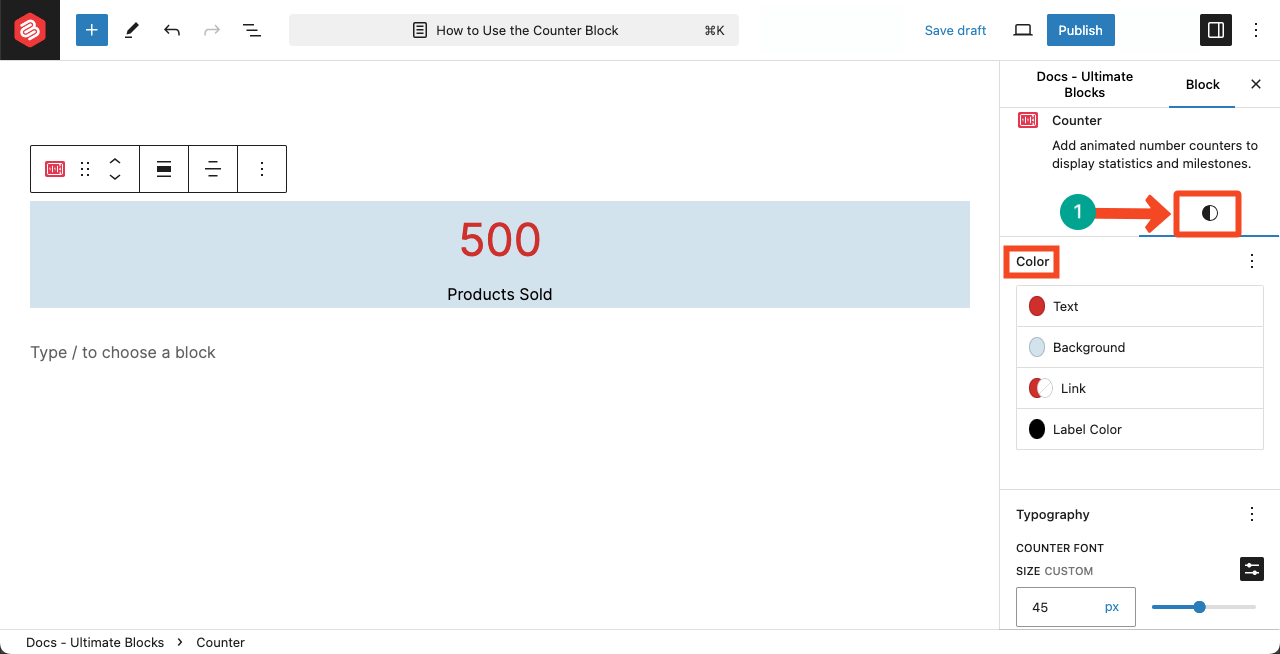Click the site logo in top-left corner

(30, 30)
